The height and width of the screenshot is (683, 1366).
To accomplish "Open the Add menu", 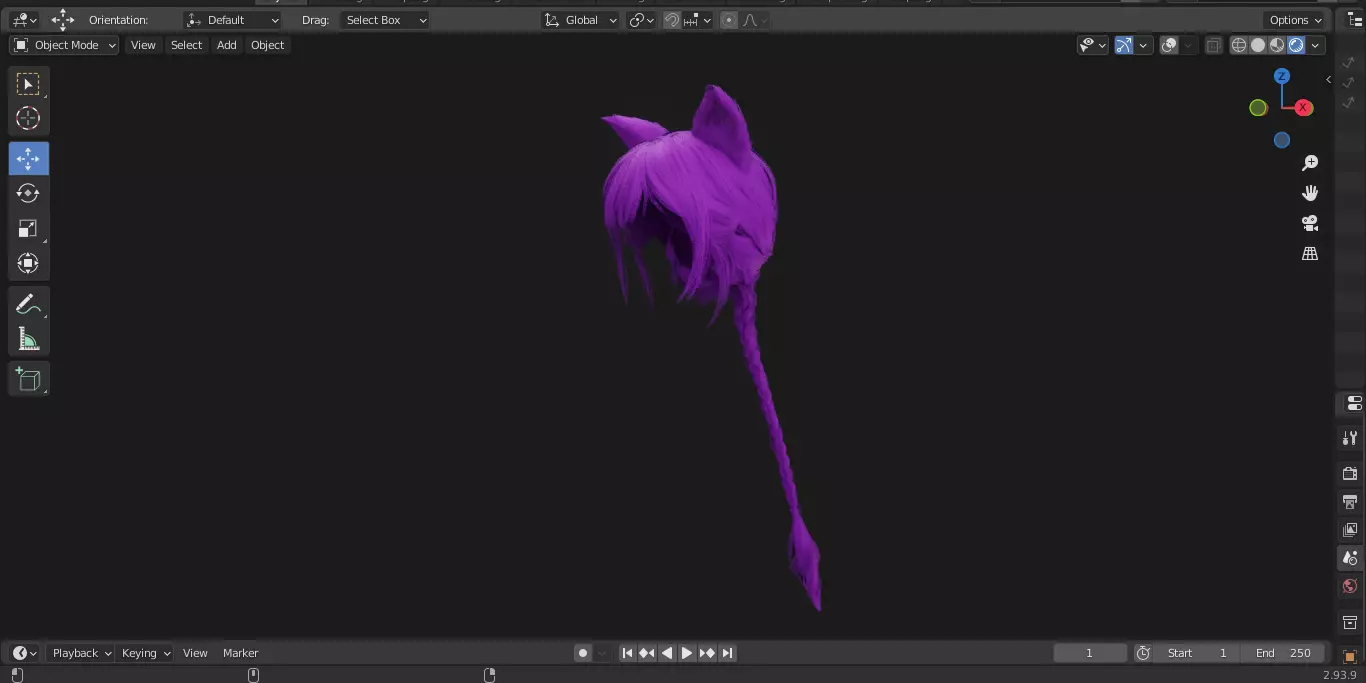I will (x=227, y=45).
